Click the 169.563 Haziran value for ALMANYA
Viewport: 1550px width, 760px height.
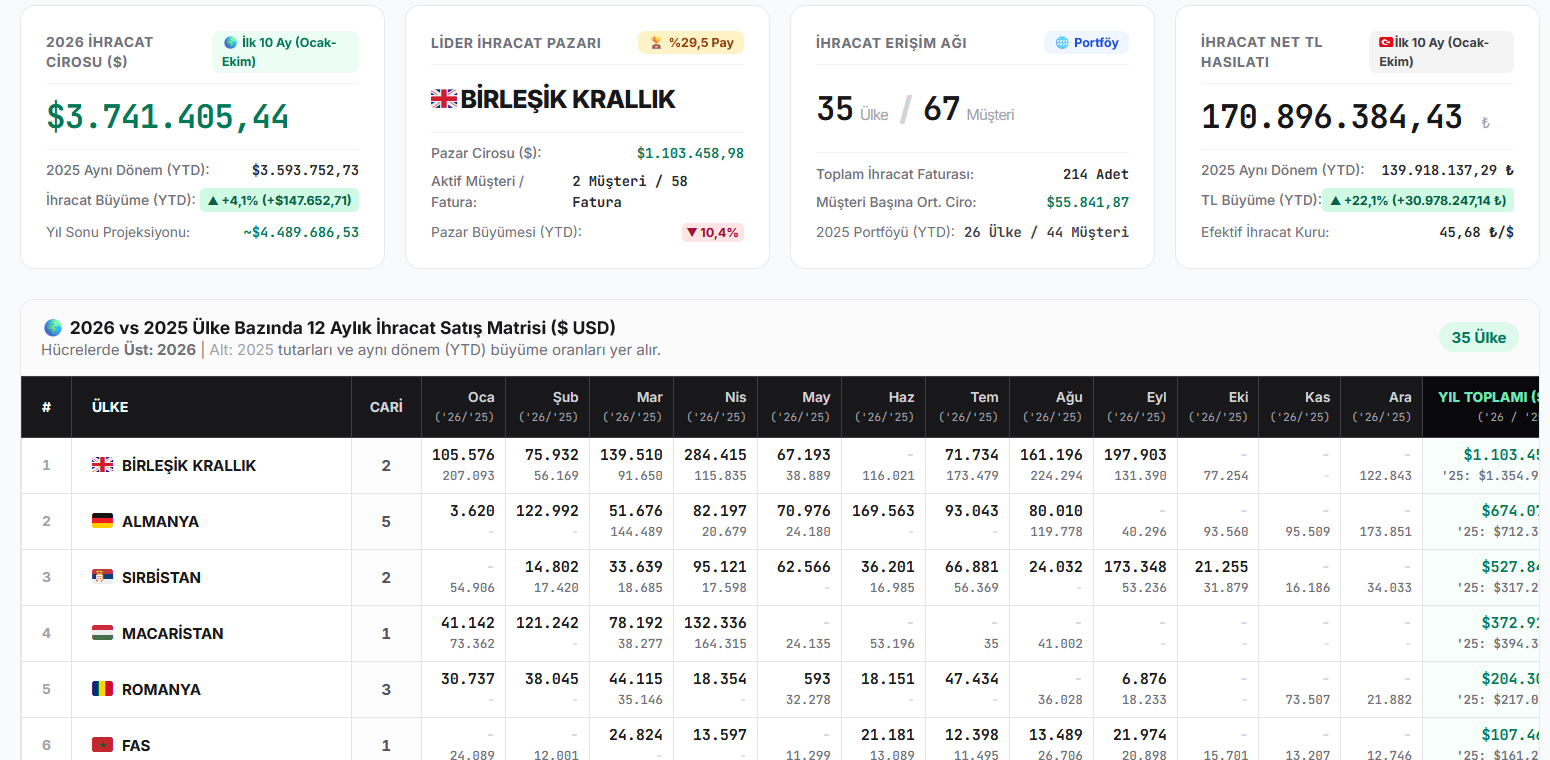coord(883,511)
